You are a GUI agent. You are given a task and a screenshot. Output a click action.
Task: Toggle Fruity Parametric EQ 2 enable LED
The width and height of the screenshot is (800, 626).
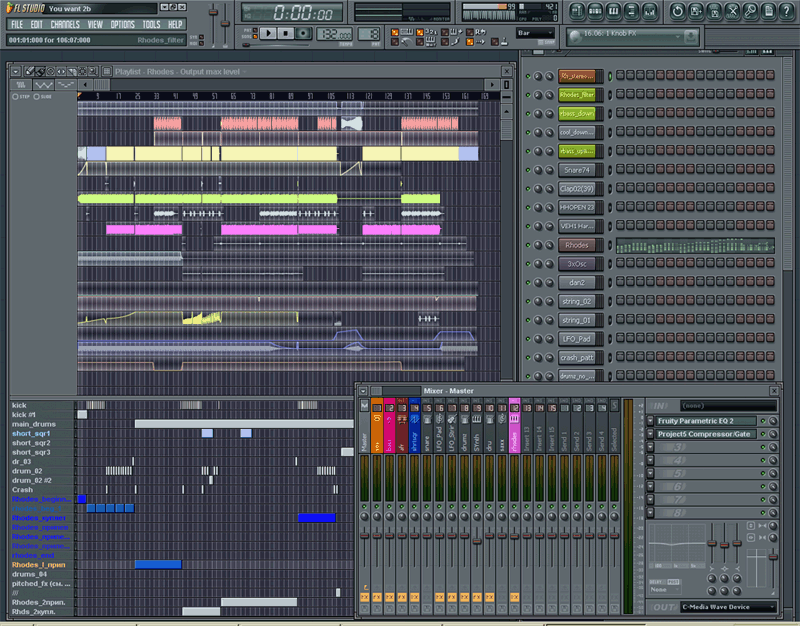pyautogui.click(x=763, y=421)
